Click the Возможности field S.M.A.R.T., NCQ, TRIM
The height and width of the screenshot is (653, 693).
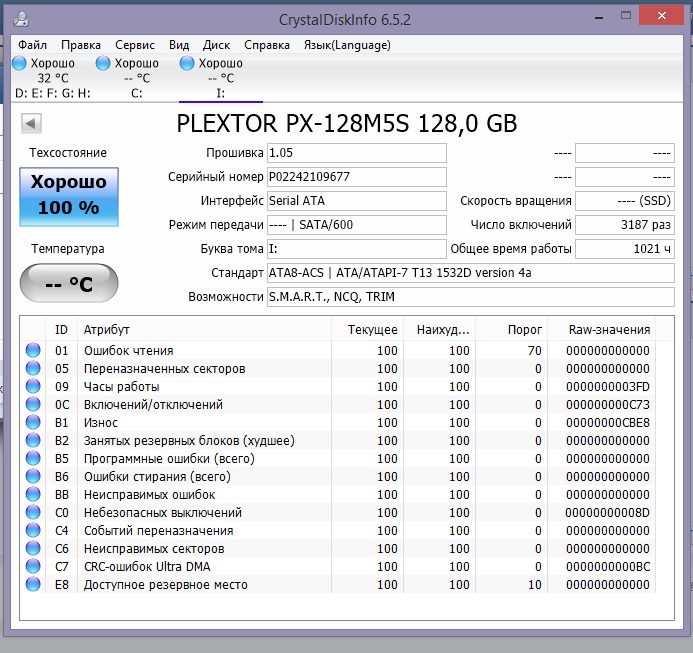471,297
